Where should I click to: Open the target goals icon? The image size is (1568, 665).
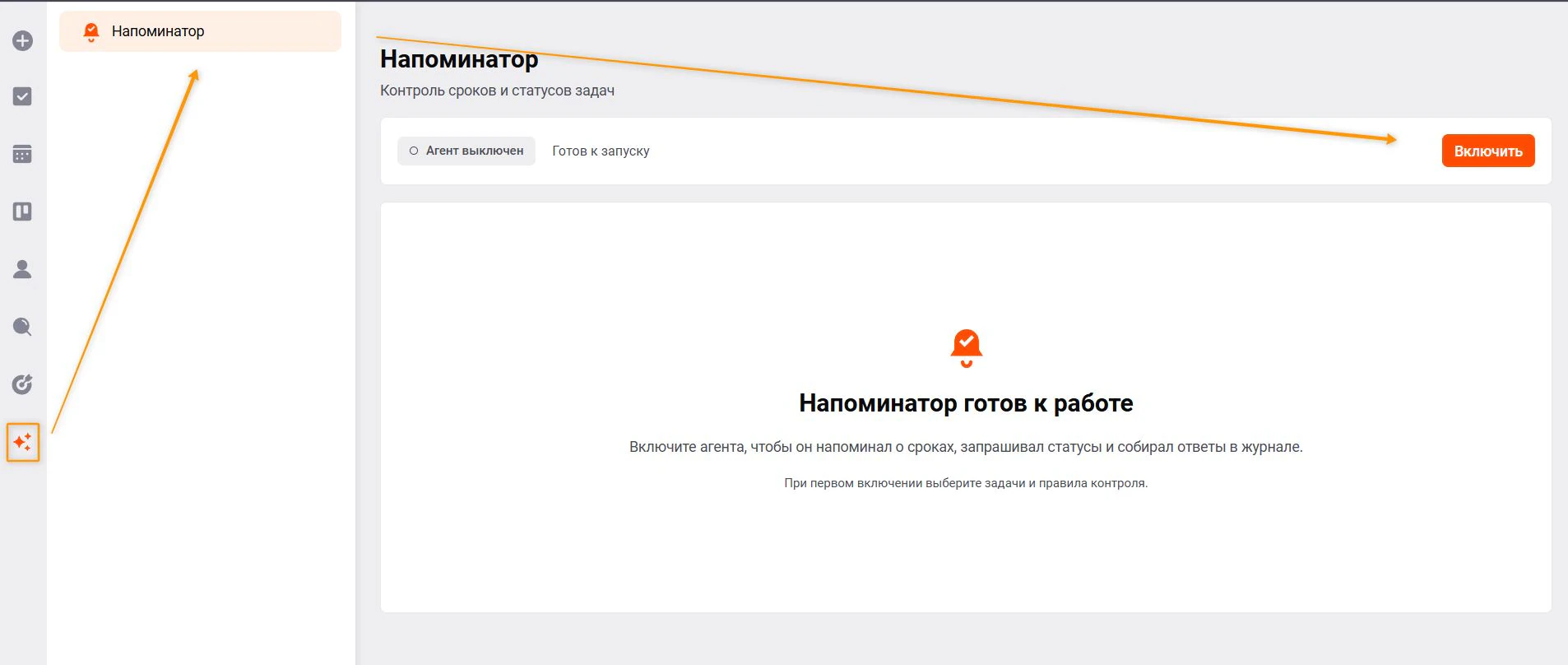pos(22,384)
